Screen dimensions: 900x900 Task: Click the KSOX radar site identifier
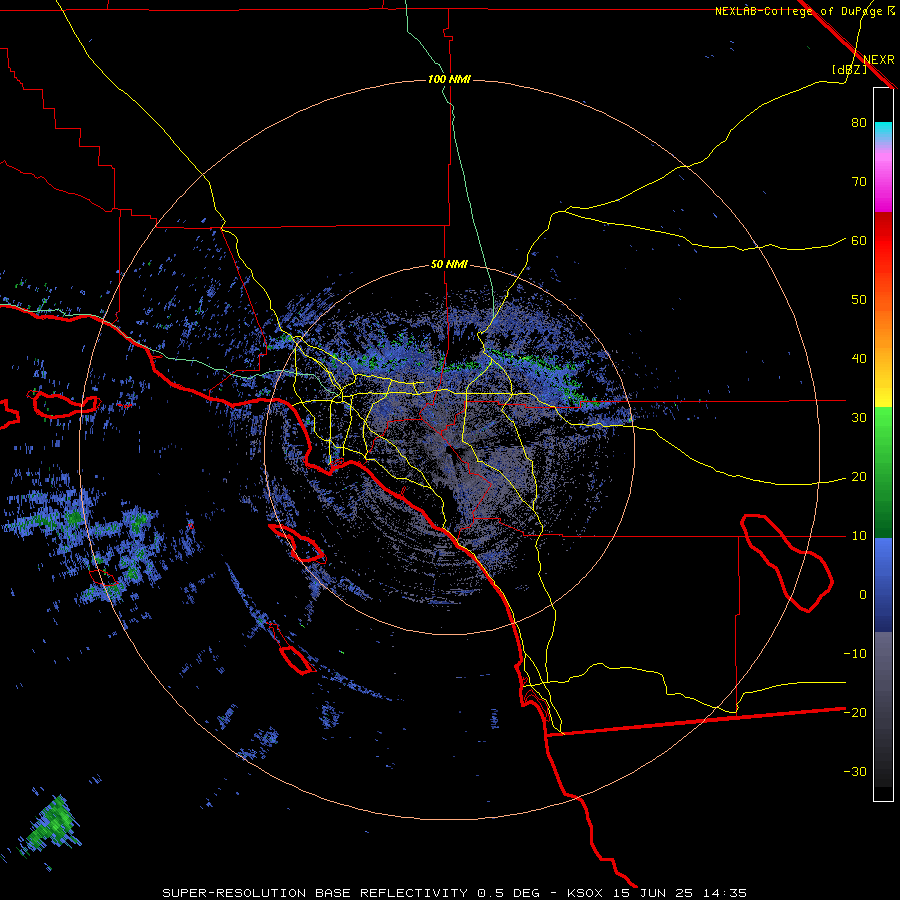[587, 893]
